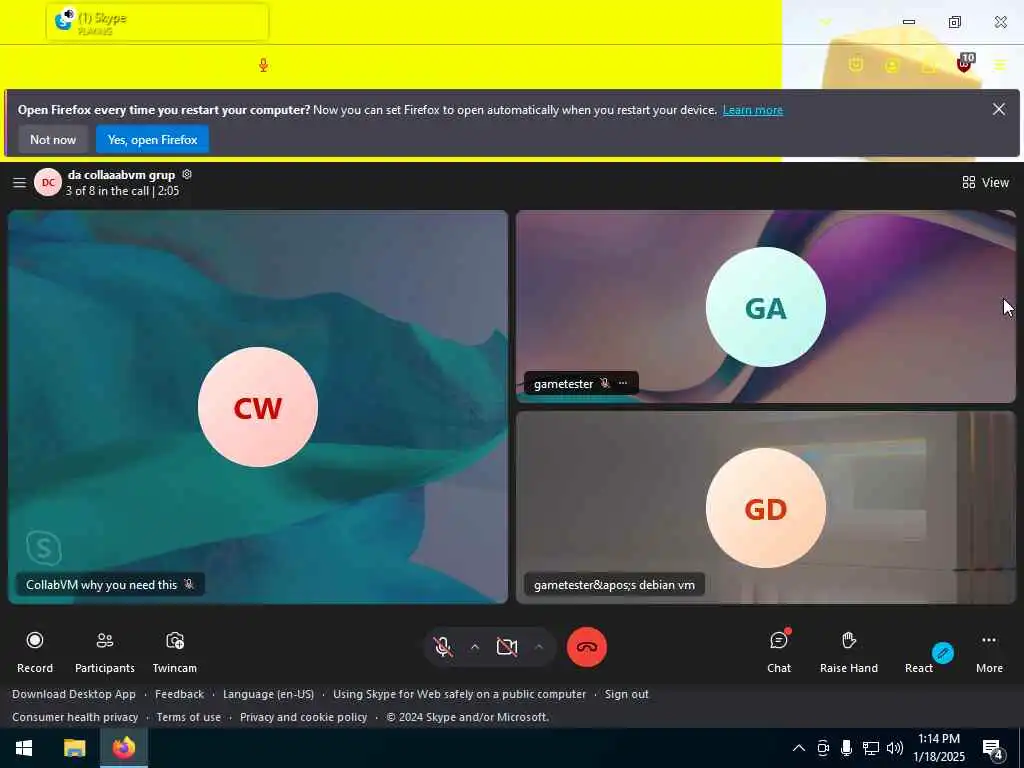Switch to the (1) Skype tab

pyautogui.click(x=157, y=22)
